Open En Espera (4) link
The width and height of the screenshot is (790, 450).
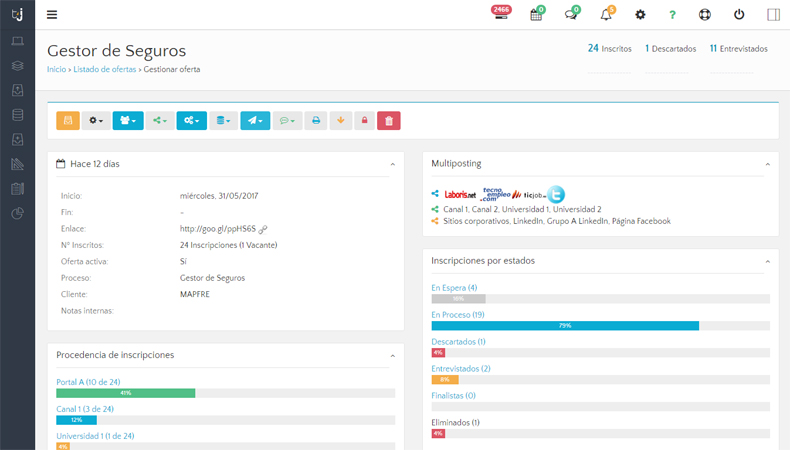click(x=454, y=288)
